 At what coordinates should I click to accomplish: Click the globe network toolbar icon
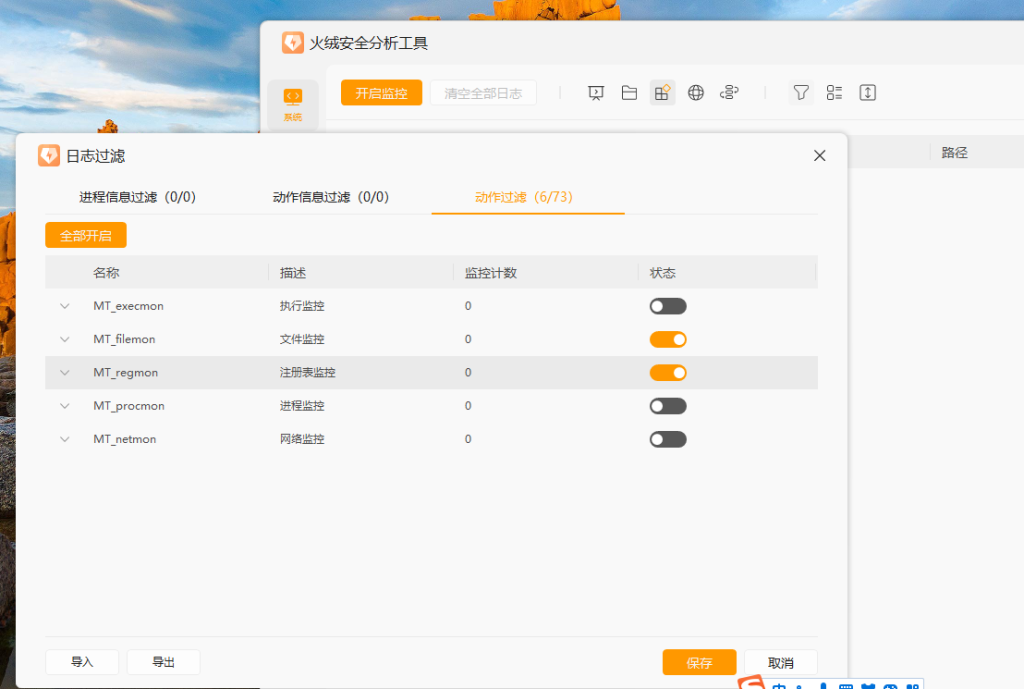tap(696, 93)
